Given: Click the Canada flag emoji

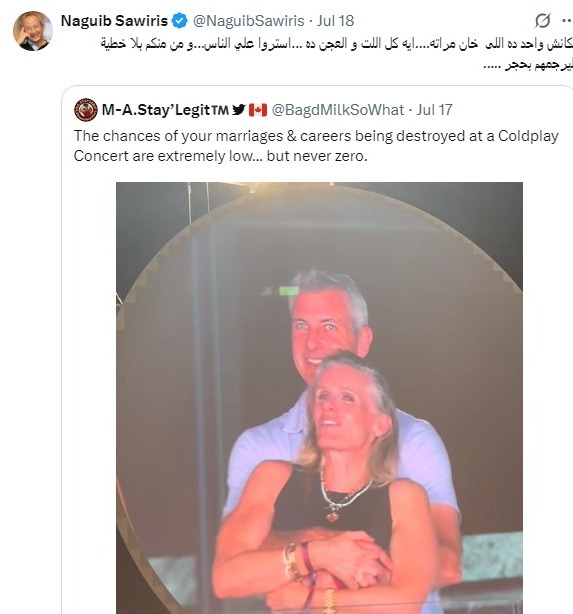Looking at the screenshot, I should tap(258, 110).
